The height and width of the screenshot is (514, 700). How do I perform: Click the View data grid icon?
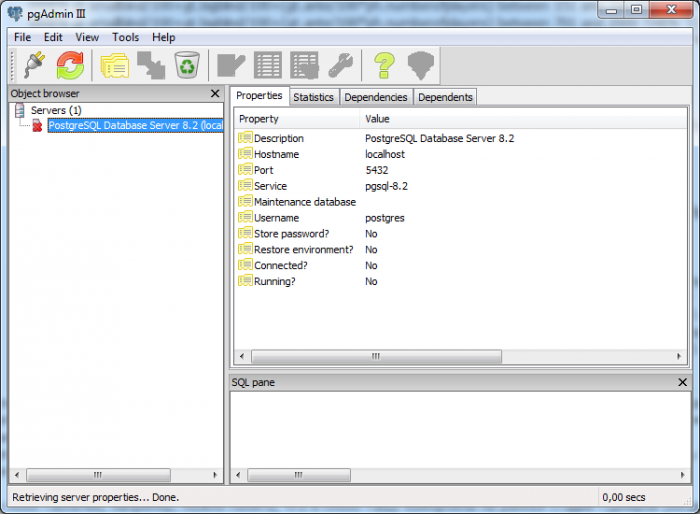point(267,65)
